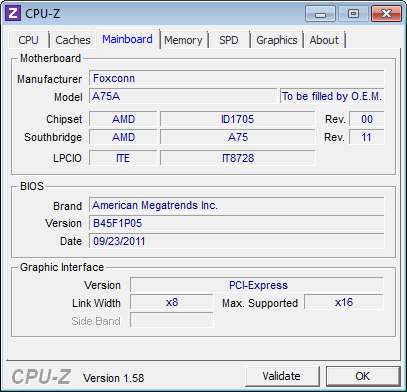Go to the SPD tab

click(x=229, y=40)
